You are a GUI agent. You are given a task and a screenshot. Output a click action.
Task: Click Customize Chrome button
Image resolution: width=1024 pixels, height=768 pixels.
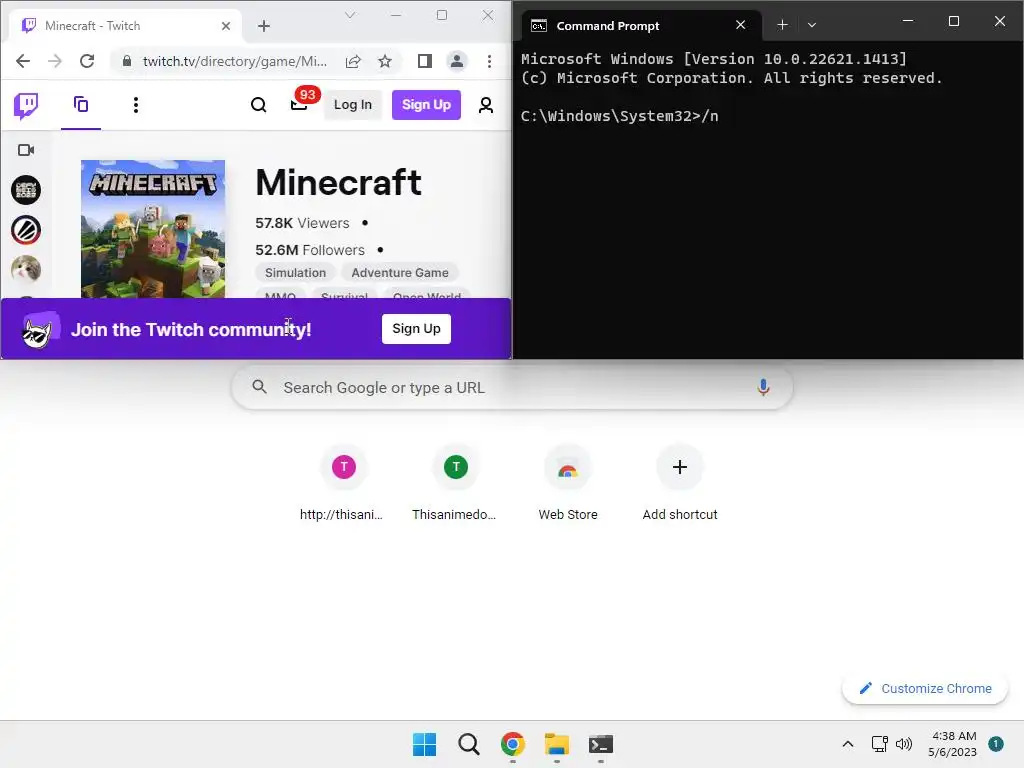click(925, 688)
